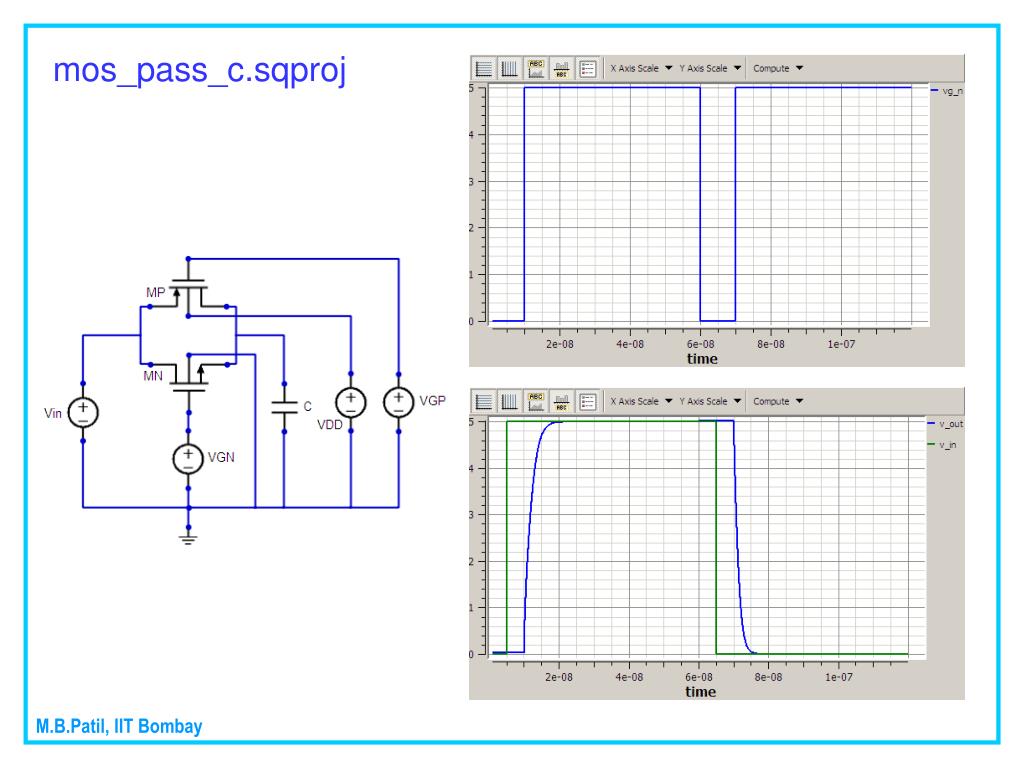Select the VGN voltage source symbol
Image resolution: width=1024 pixels, height=768 pixels.
pos(188,459)
